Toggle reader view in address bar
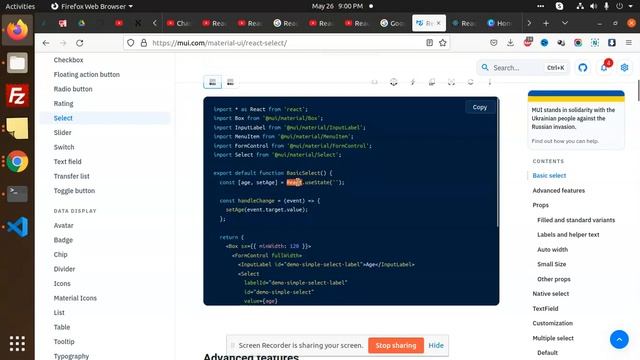This screenshot has height=360, width=640. [429, 43]
